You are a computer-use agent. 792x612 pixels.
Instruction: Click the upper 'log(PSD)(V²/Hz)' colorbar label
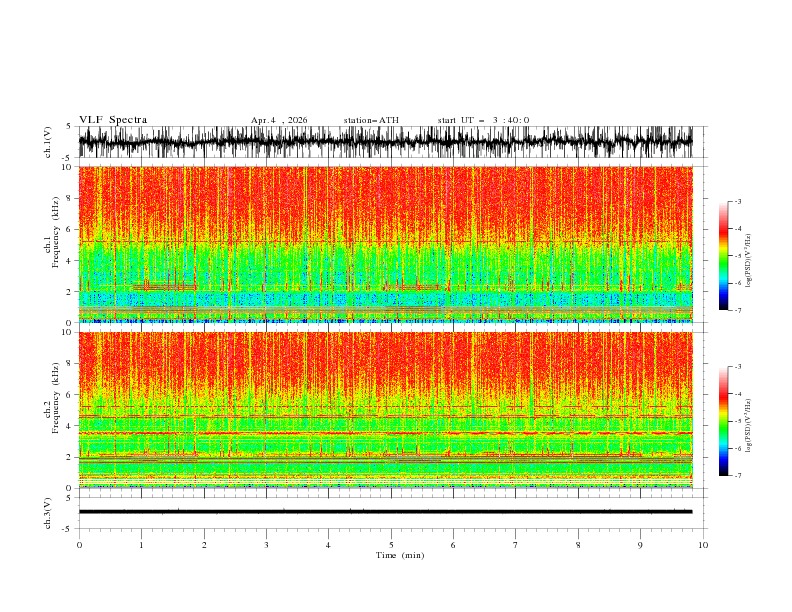(749, 261)
